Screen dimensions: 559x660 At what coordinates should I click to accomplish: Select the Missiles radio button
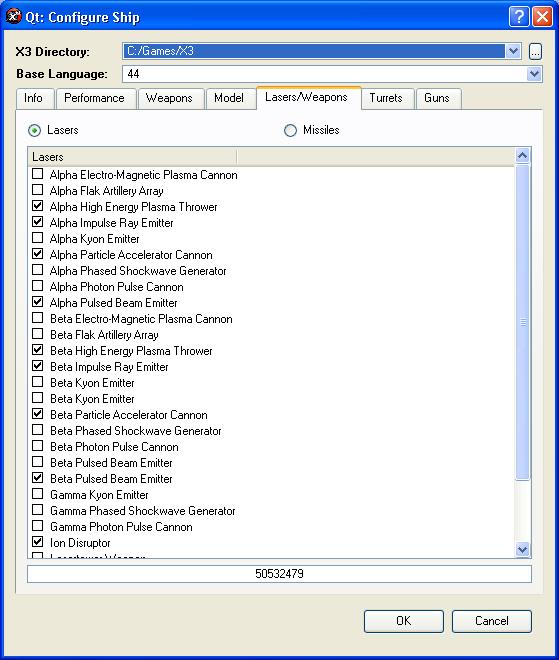click(290, 130)
